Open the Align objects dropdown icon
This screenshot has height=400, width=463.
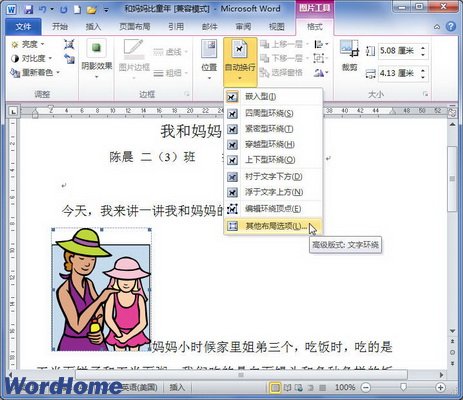(x=321, y=44)
